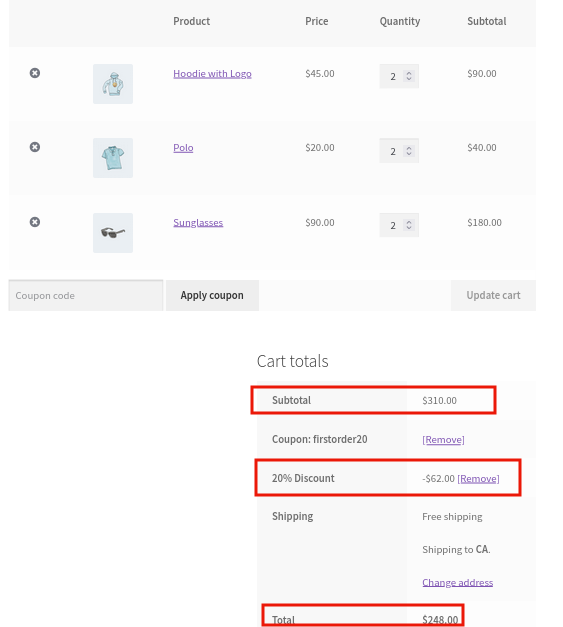
Task: Remove Polo item using X icon
Action: point(35,147)
